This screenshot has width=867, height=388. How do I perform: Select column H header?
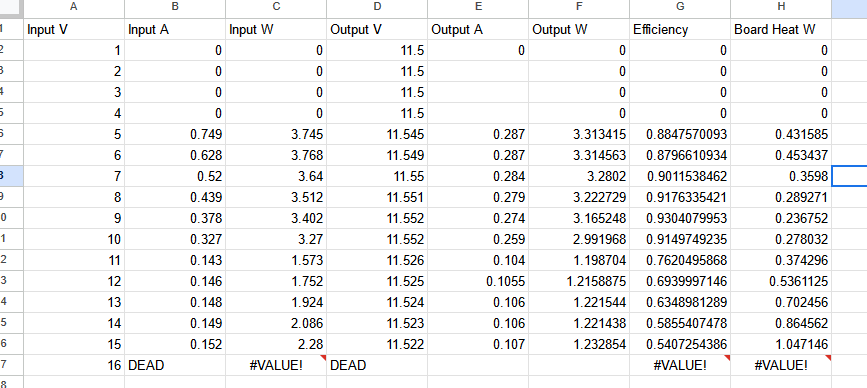[x=781, y=6]
